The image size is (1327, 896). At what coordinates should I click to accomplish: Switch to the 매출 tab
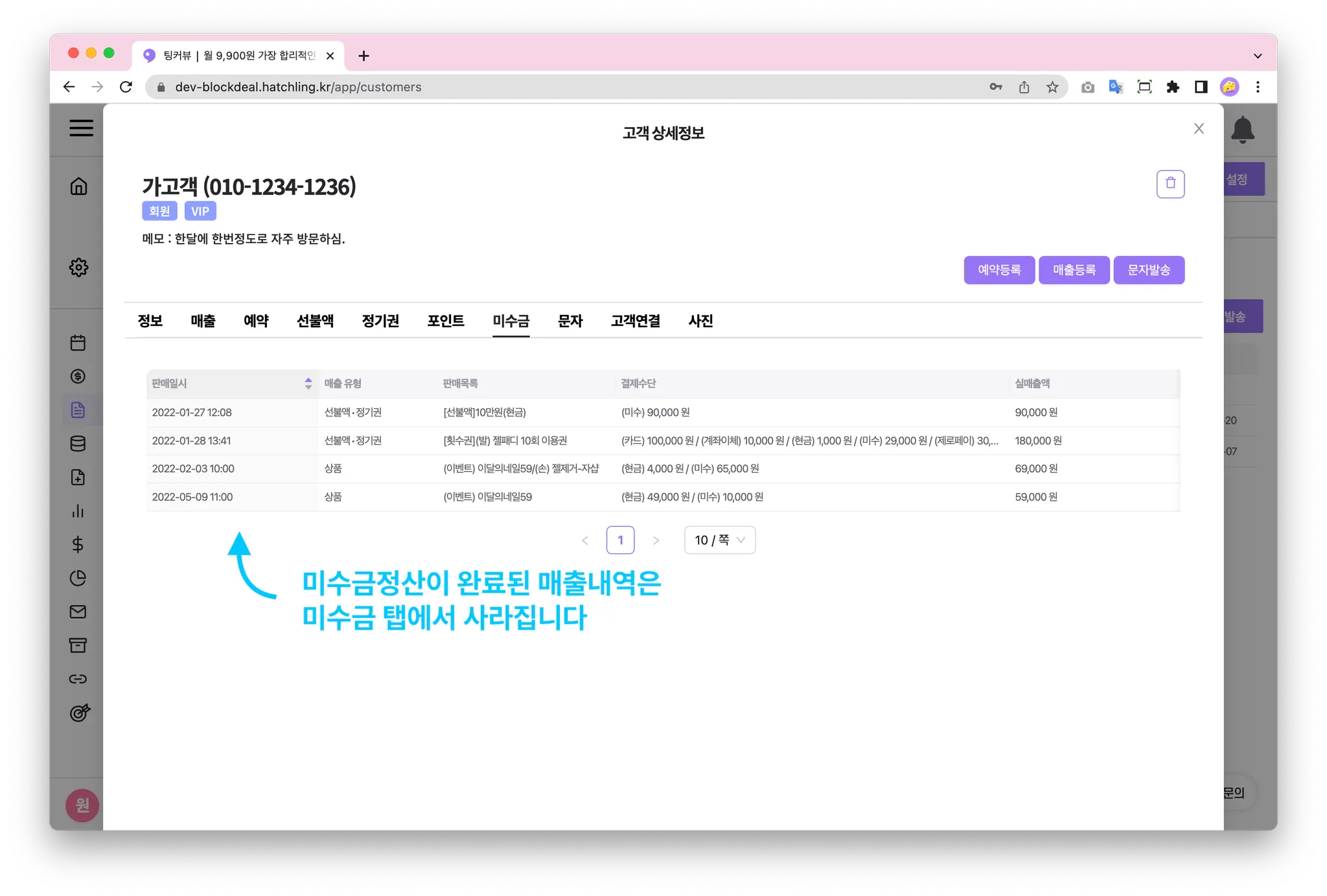tap(203, 321)
